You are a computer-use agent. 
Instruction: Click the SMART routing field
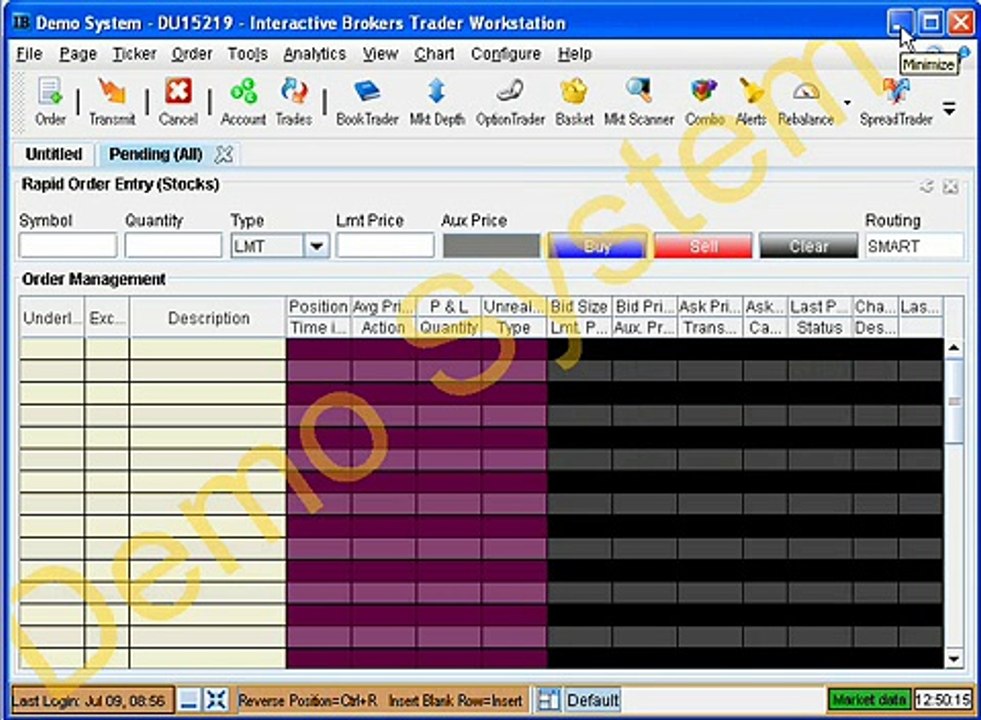pyautogui.click(x=914, y=246)
